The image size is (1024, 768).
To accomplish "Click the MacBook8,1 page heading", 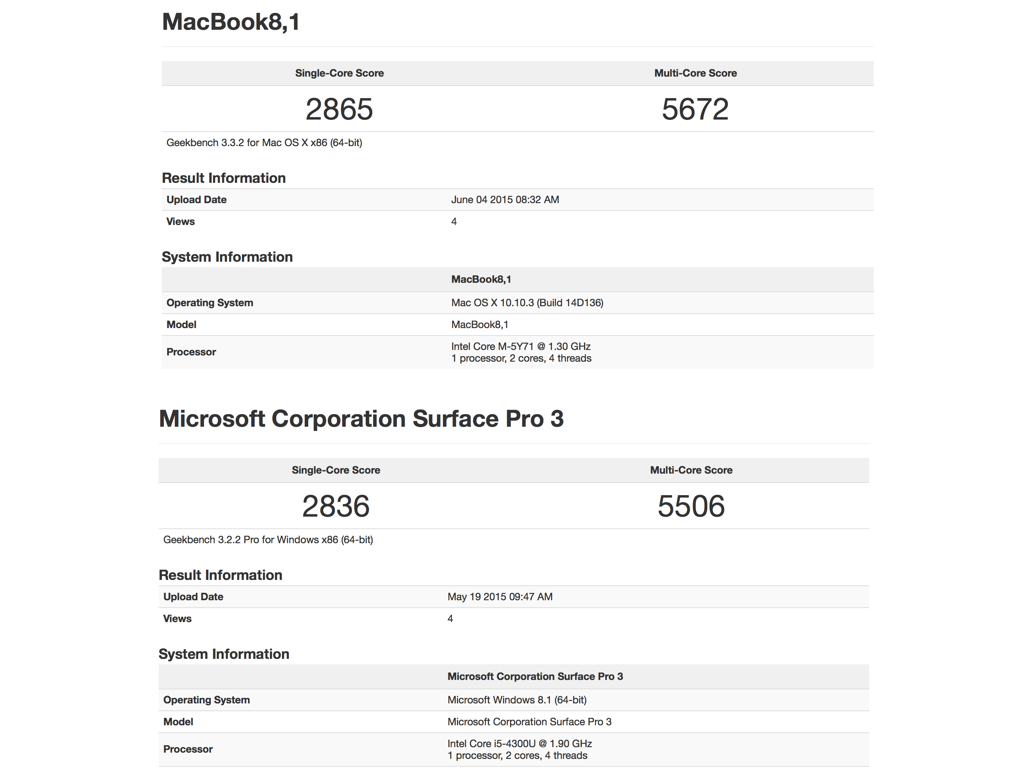I will coord(231,22).
